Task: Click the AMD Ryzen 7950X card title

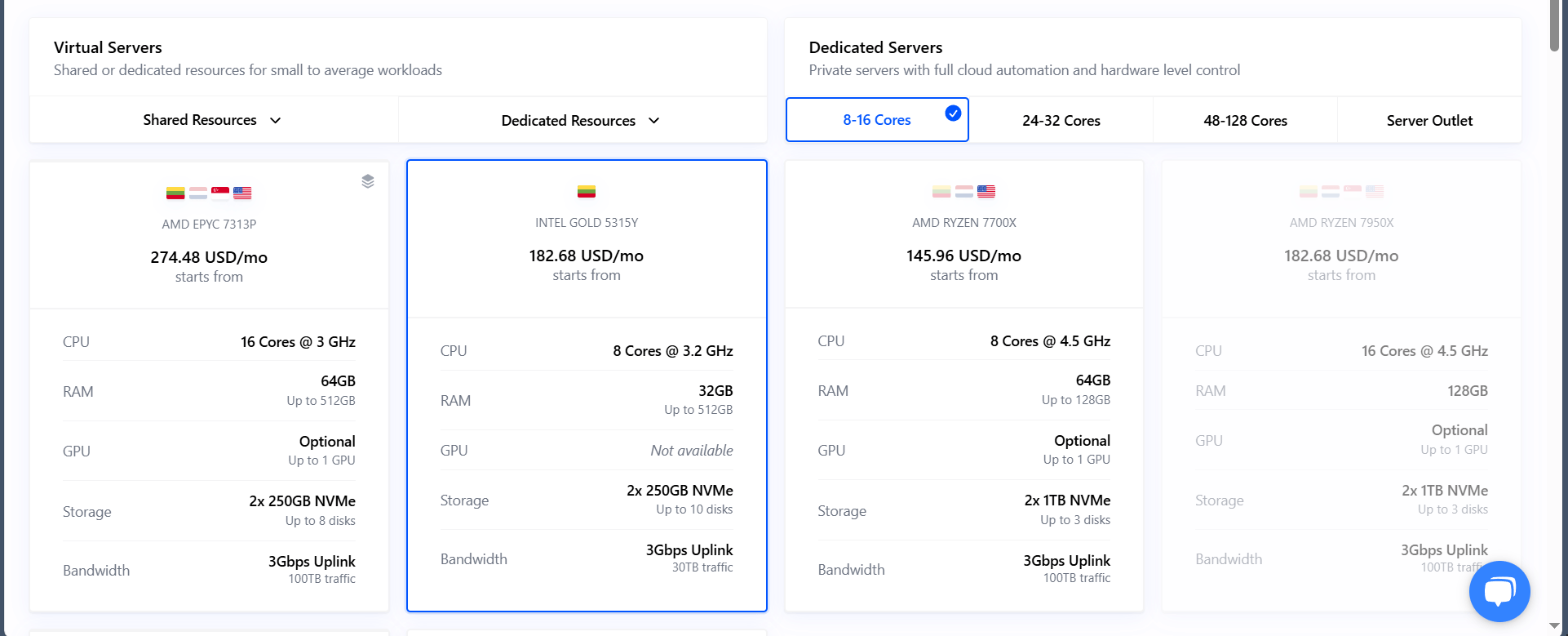Action: 1341,223
